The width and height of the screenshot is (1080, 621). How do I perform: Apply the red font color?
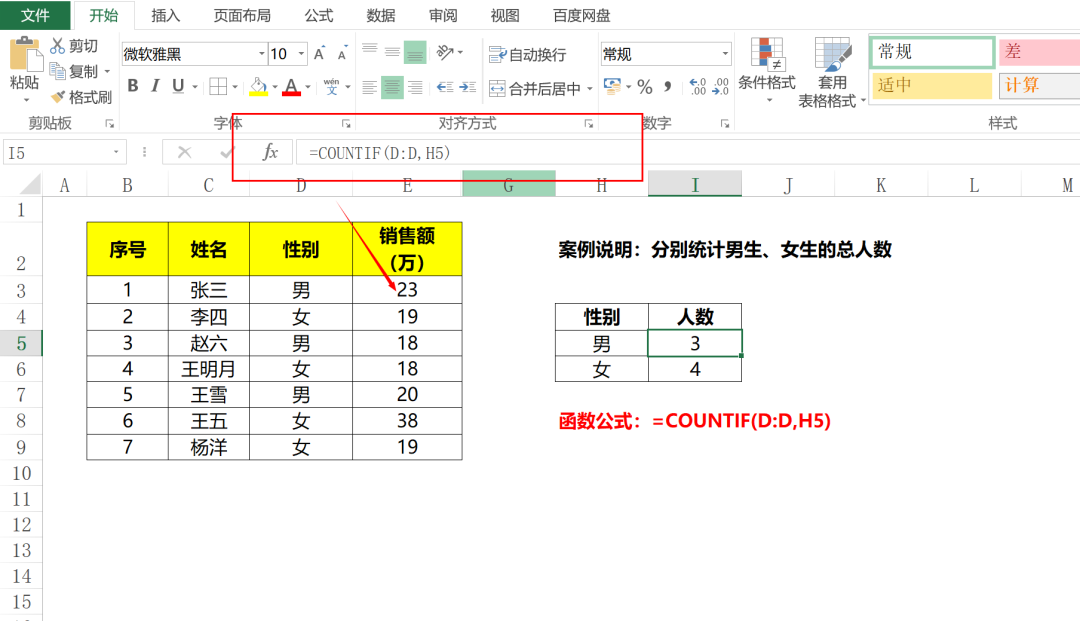coord(291,86)
